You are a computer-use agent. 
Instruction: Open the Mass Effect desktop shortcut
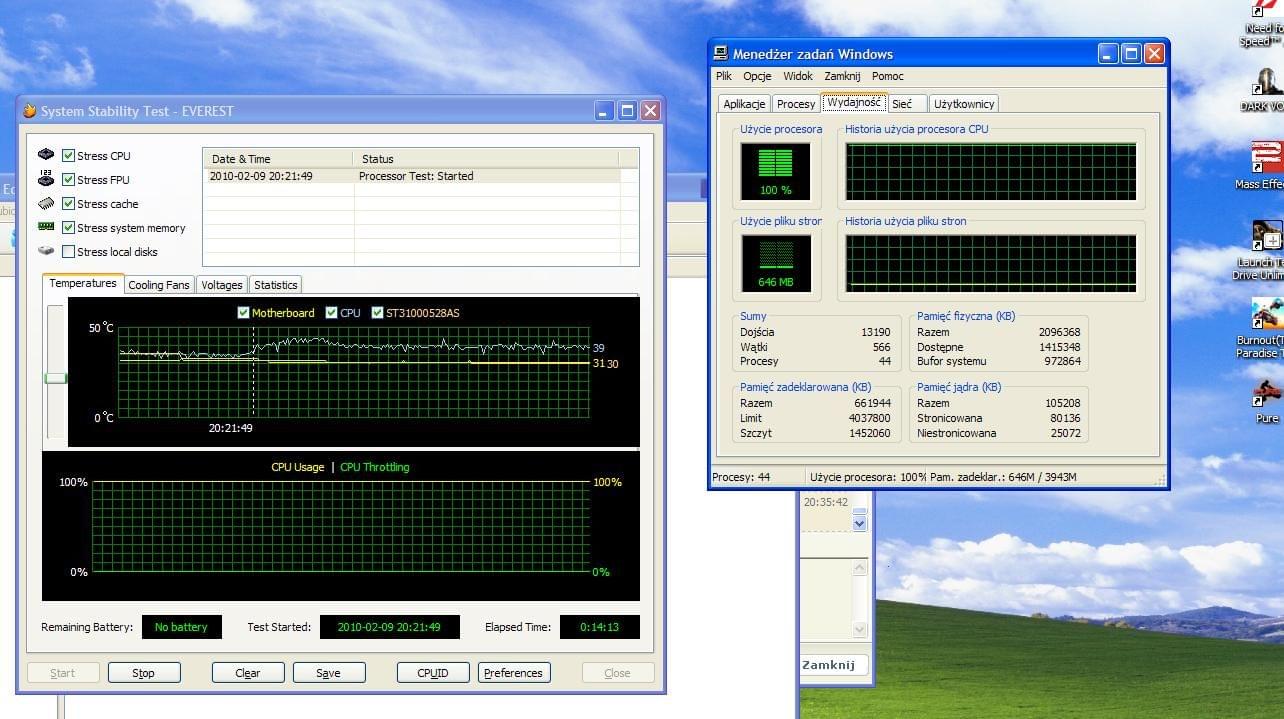point(1266,159)
